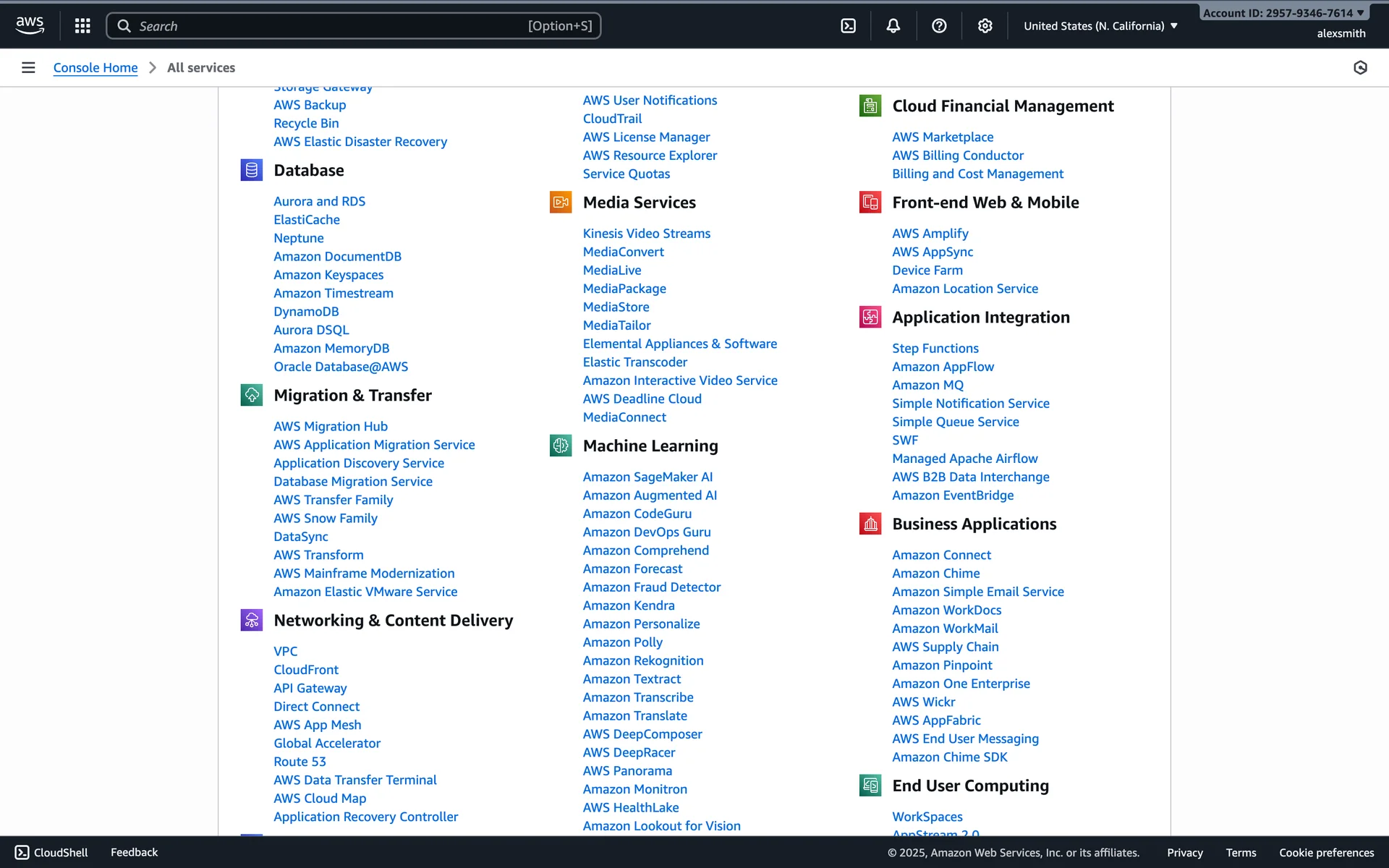This screenshot has width=1389, height=868.
Task: Click the AWS logo
Action: point(30,25)
